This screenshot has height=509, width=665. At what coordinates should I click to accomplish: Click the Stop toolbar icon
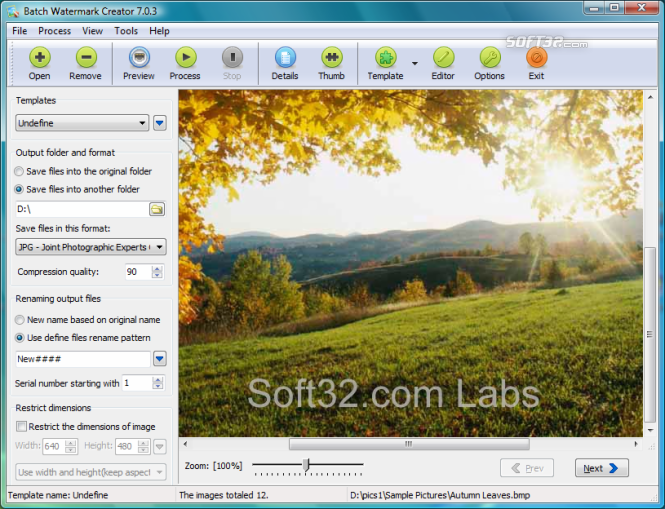click(x=232, y=57)
